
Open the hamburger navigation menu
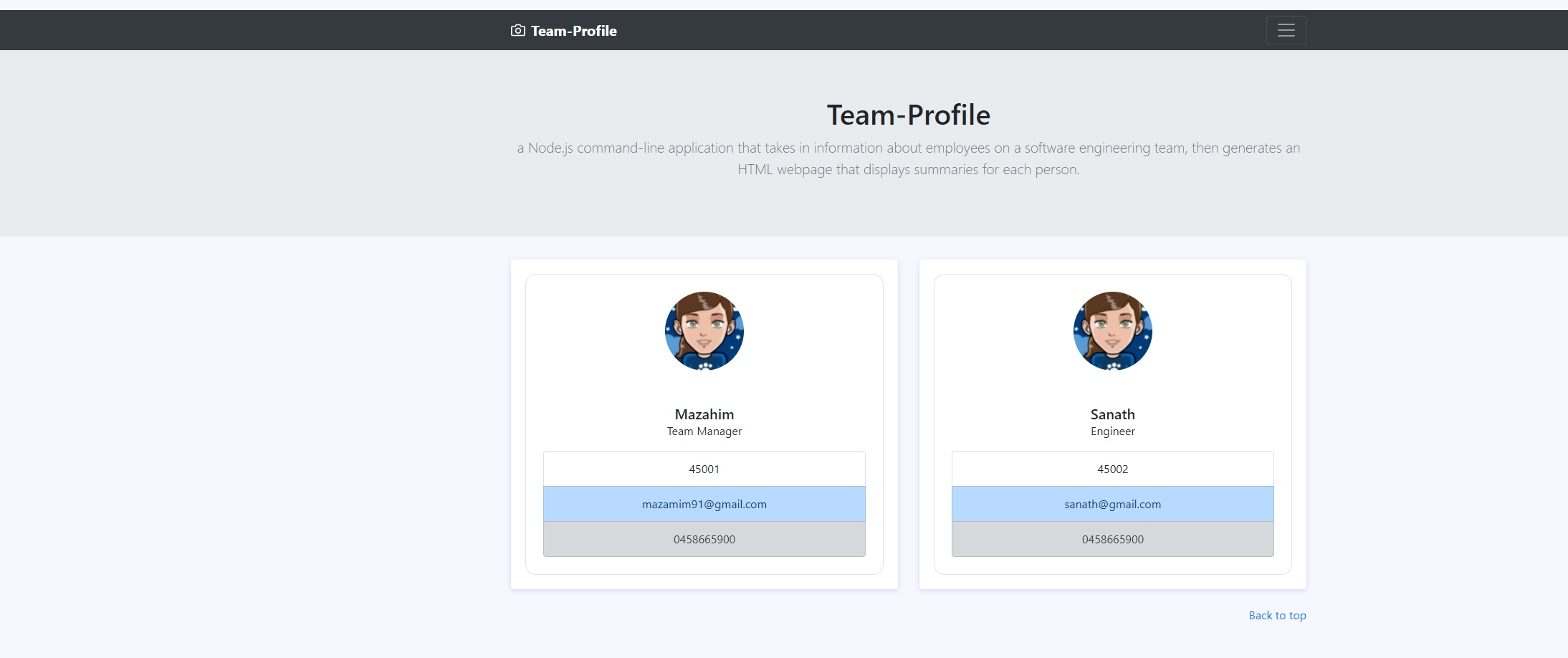point(1285,29)
